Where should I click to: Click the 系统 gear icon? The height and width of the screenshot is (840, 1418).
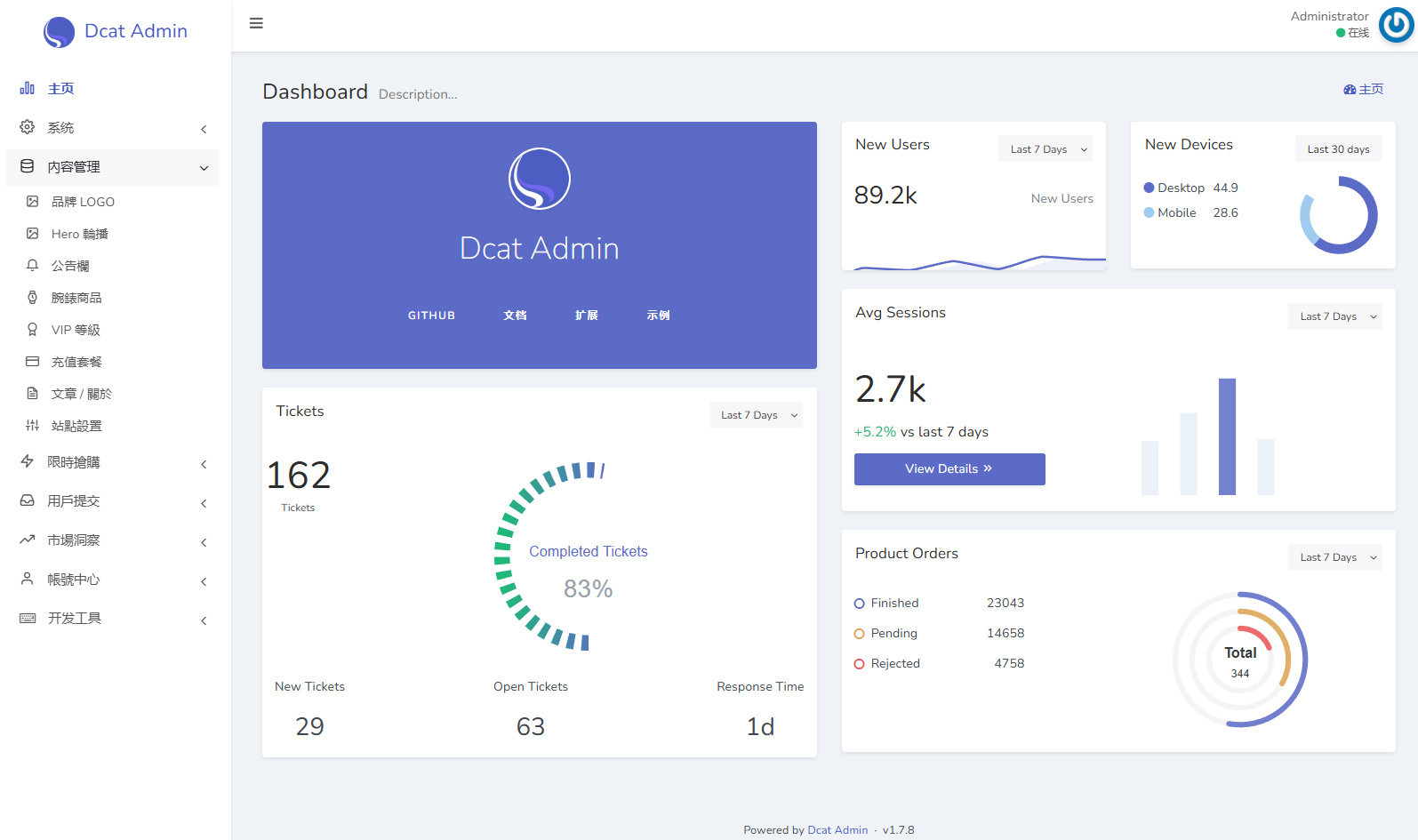(x=28, y=127)
